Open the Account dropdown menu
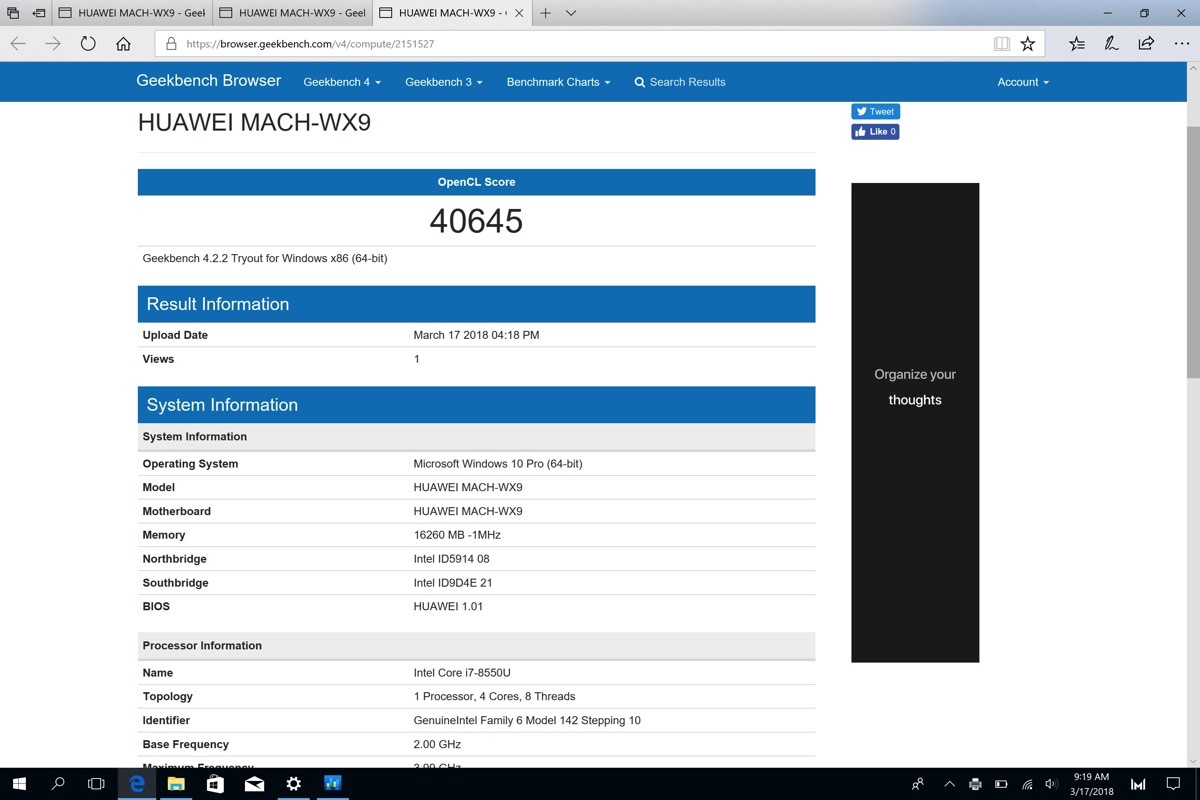The height and width of the screenshot is (800, 1200). (1023, 82)
